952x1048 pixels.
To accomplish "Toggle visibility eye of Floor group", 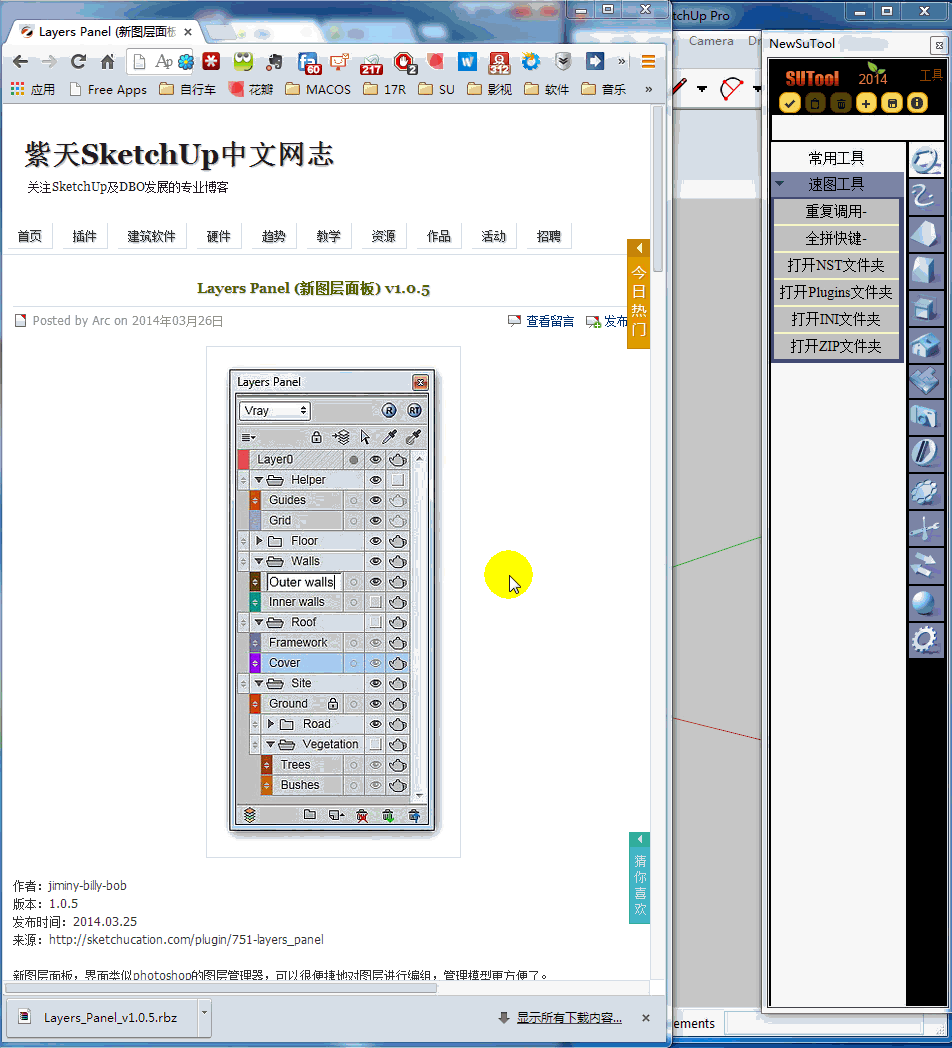I will pos(376,541).
